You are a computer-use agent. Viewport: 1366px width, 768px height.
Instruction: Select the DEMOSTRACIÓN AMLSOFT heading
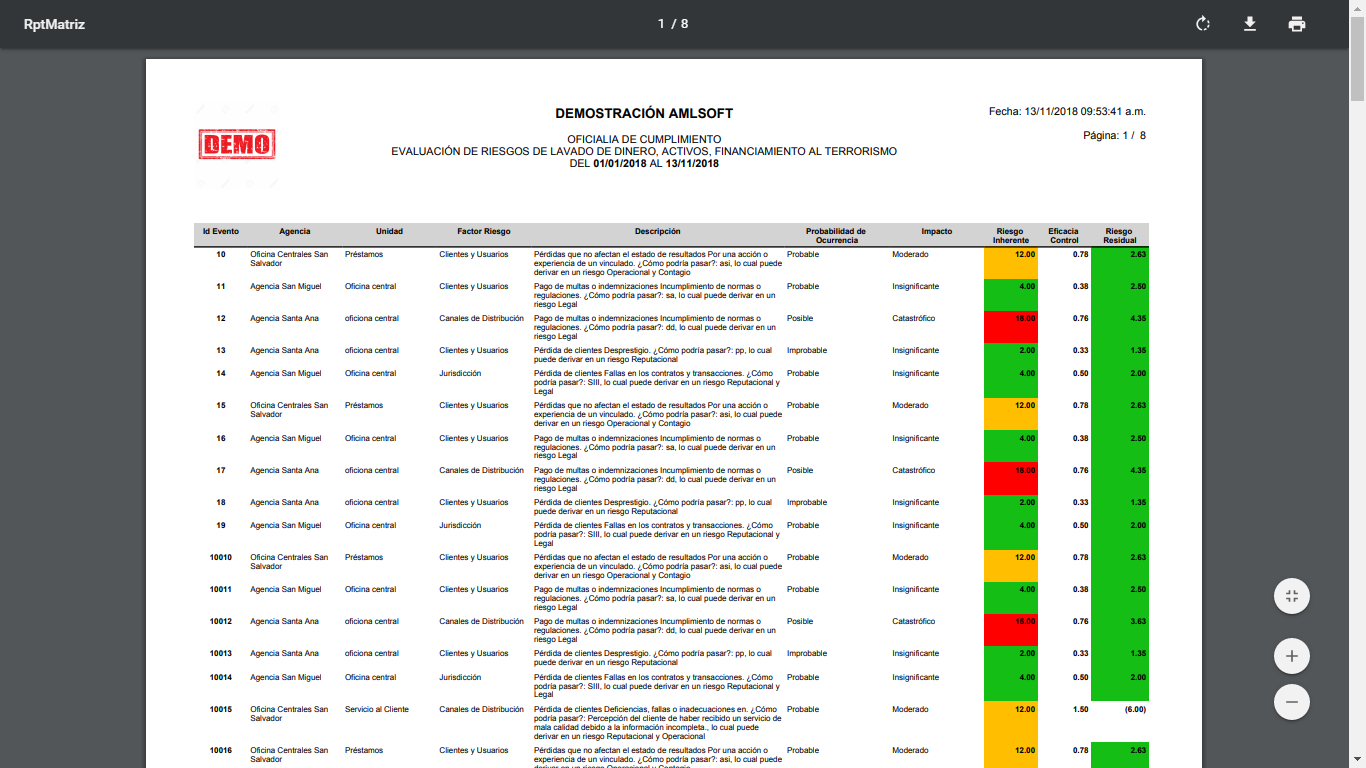point(644,114)
